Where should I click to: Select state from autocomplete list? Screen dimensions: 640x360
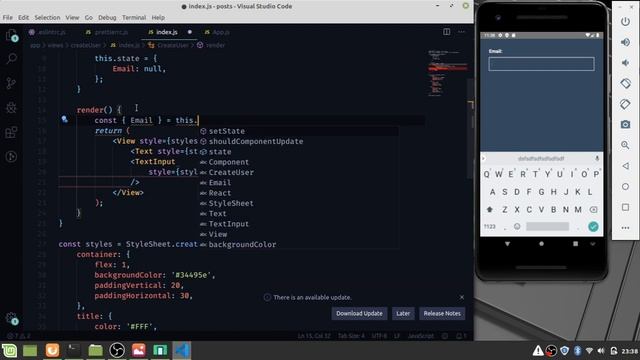click(x=299, y=151)
